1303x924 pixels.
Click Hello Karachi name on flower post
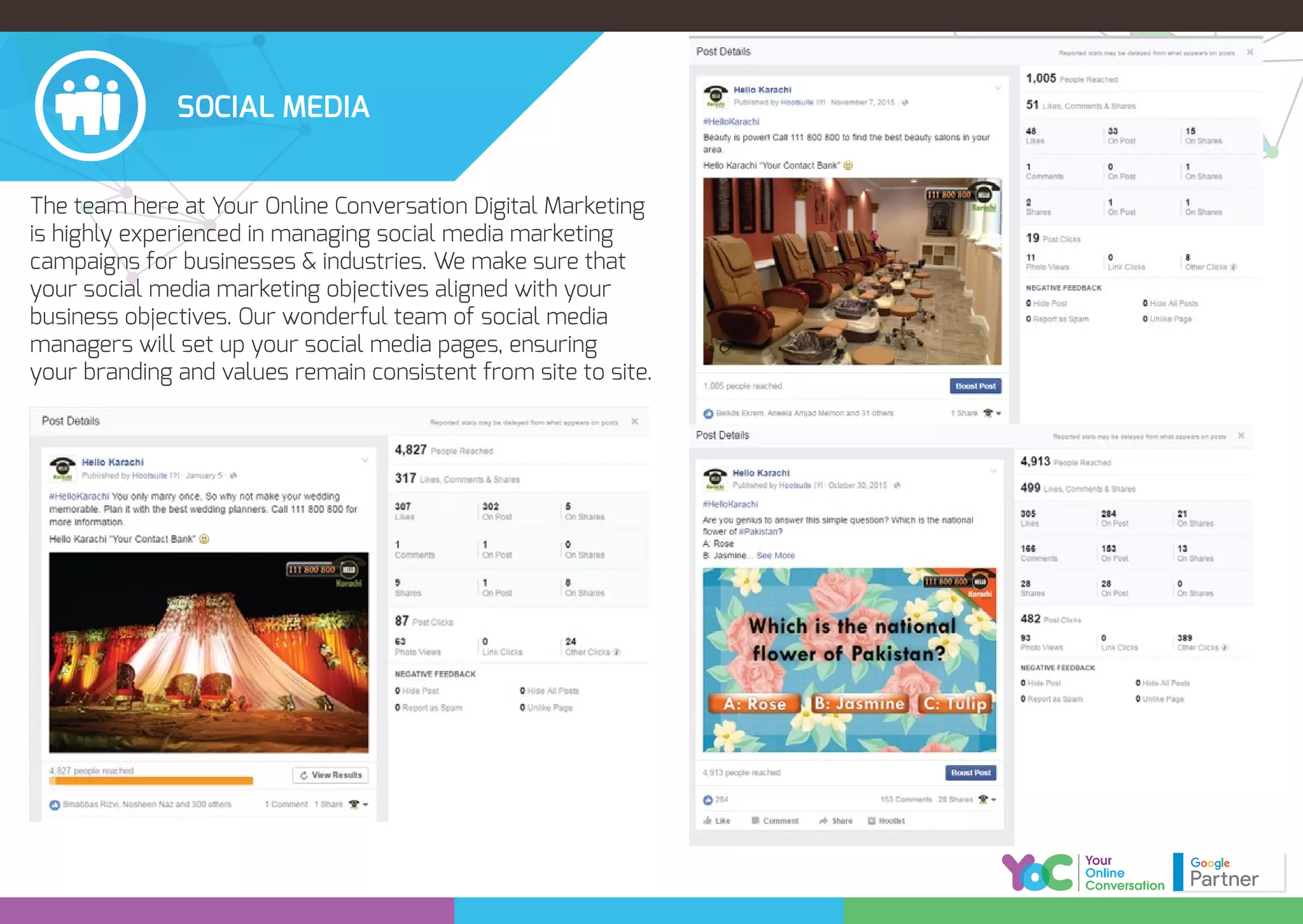click(761, 473)
